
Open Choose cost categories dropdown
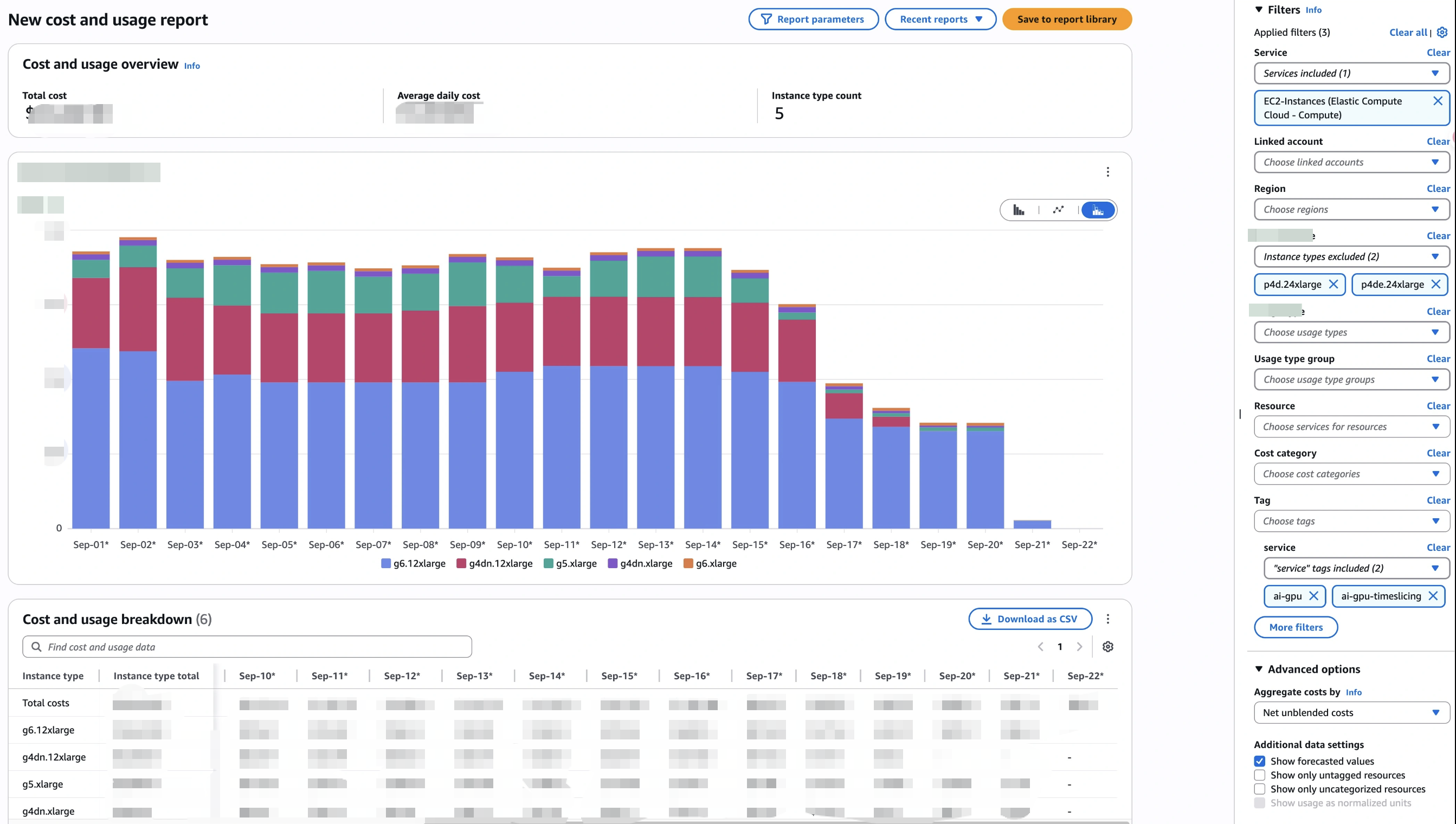pyautogui.click(x=1351, y=474)
